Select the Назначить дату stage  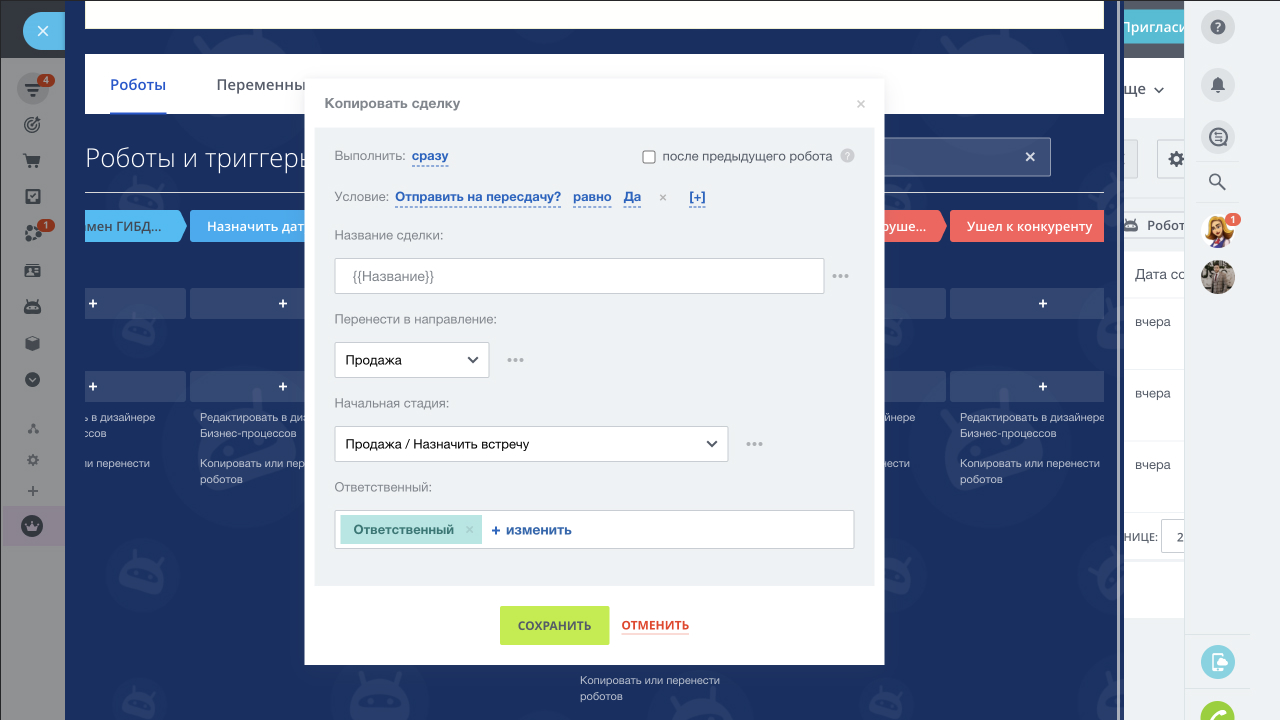247,226
